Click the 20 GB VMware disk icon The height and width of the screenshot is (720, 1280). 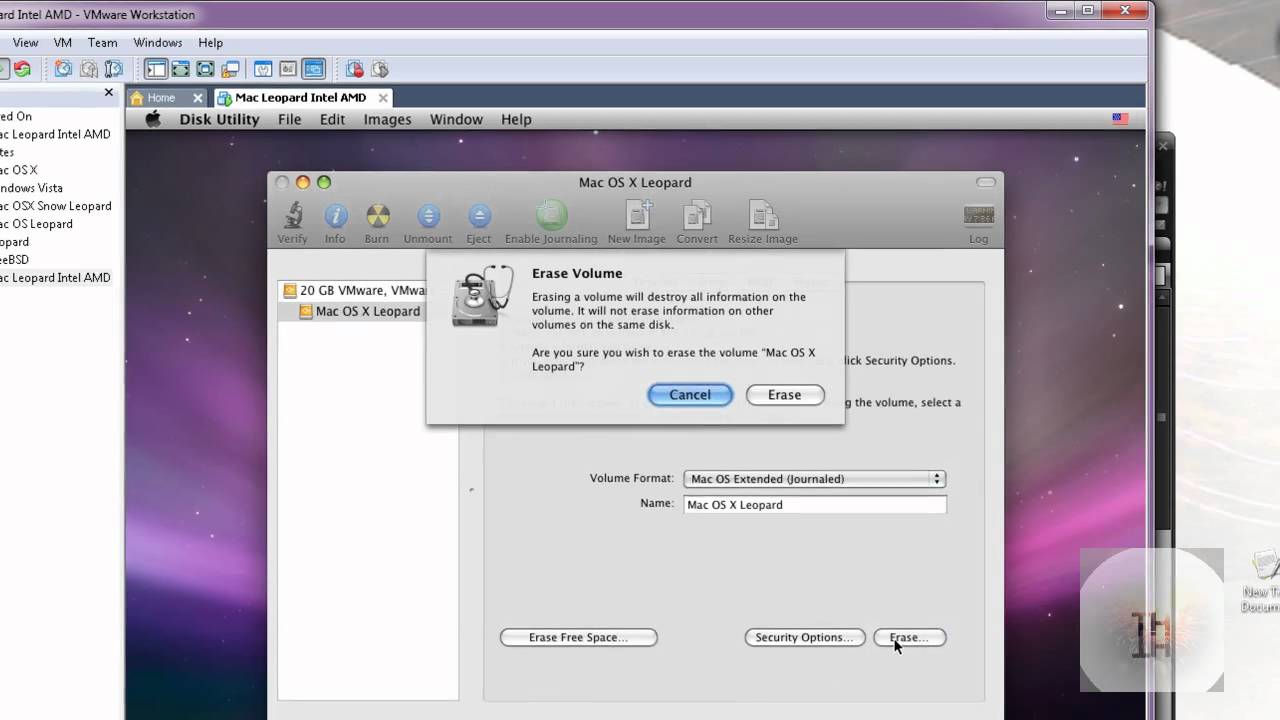(290, 291)
